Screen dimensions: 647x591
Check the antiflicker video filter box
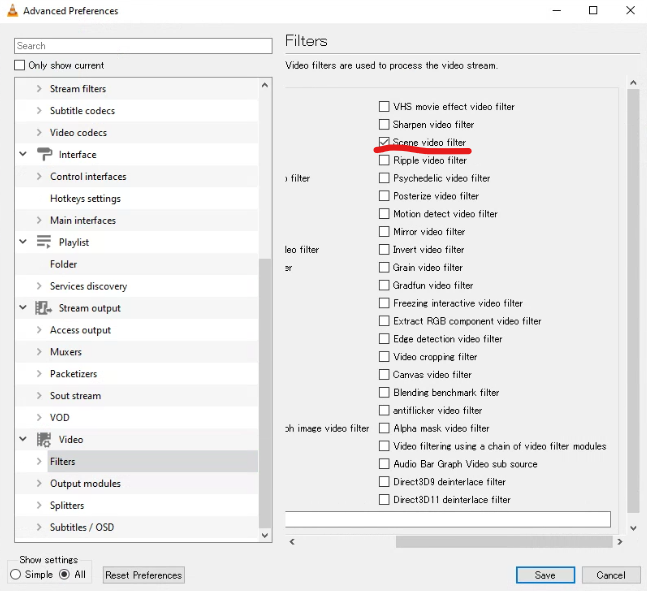(384, 410)
